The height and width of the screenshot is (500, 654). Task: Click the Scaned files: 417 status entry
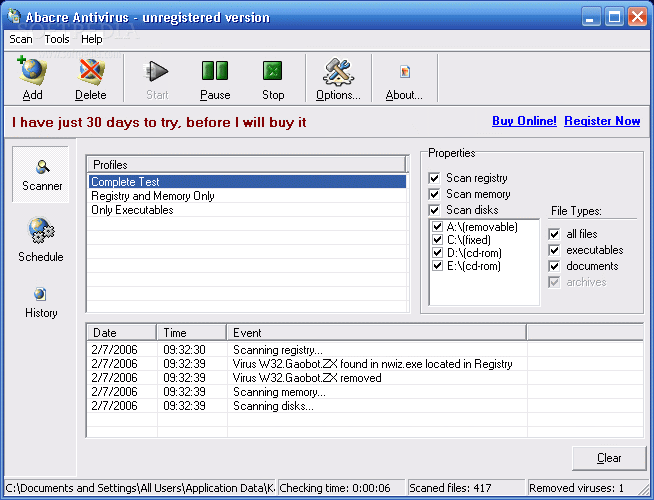tap(466, 488)
